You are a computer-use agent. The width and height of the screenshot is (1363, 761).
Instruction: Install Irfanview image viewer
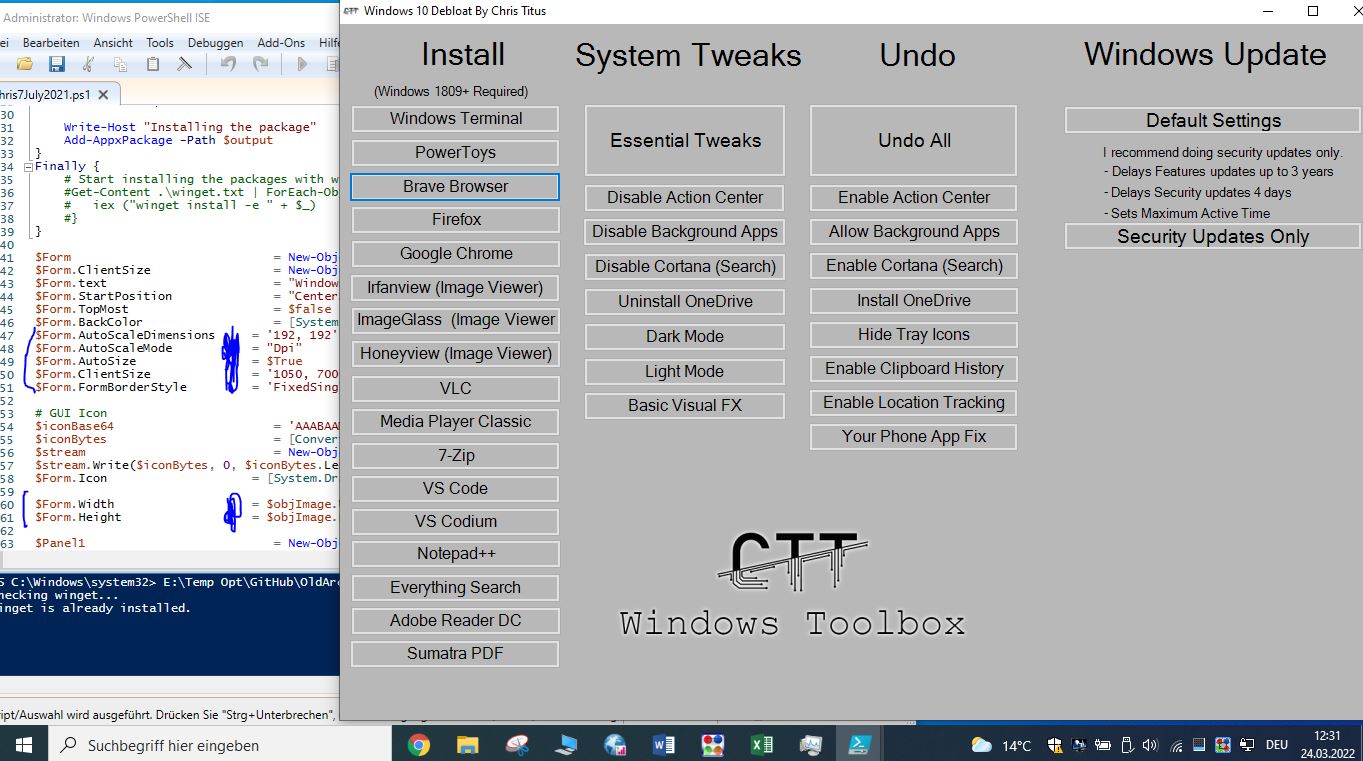[456, 288]
